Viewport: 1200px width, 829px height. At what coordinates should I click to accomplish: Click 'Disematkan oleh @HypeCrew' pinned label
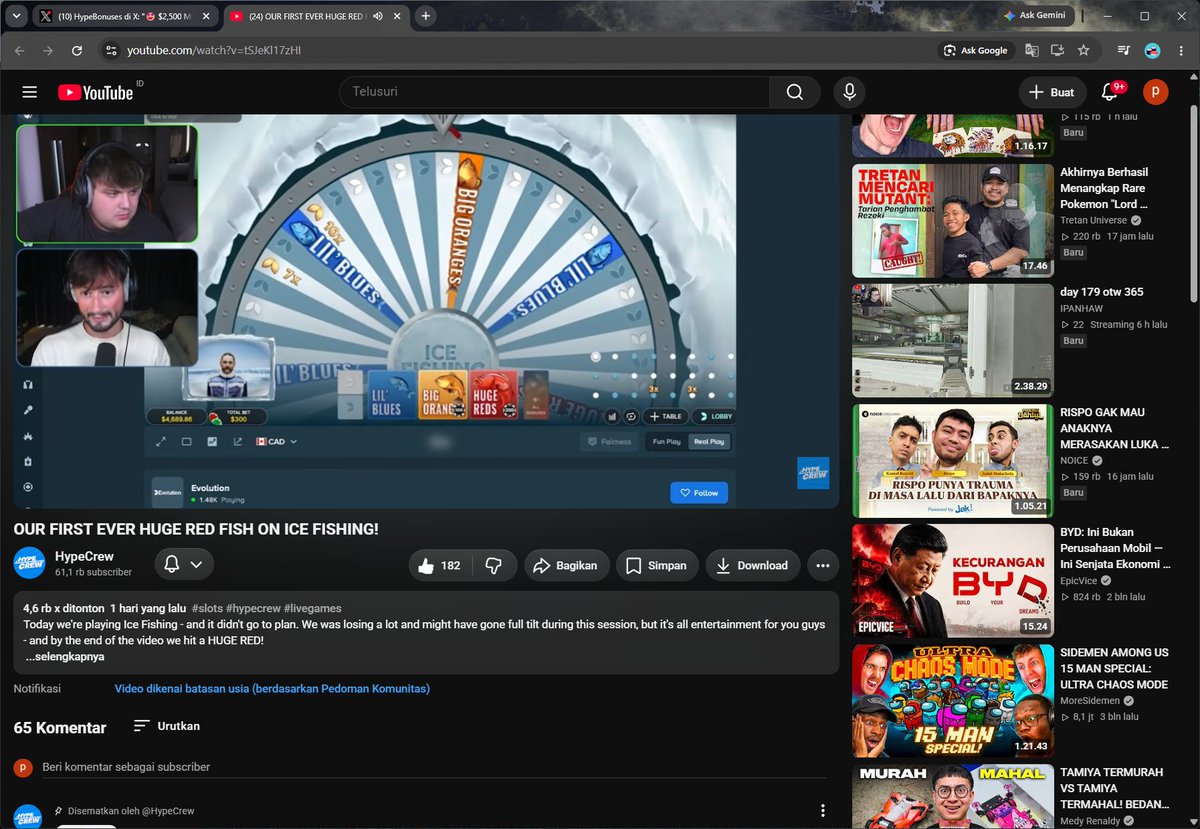131,811
